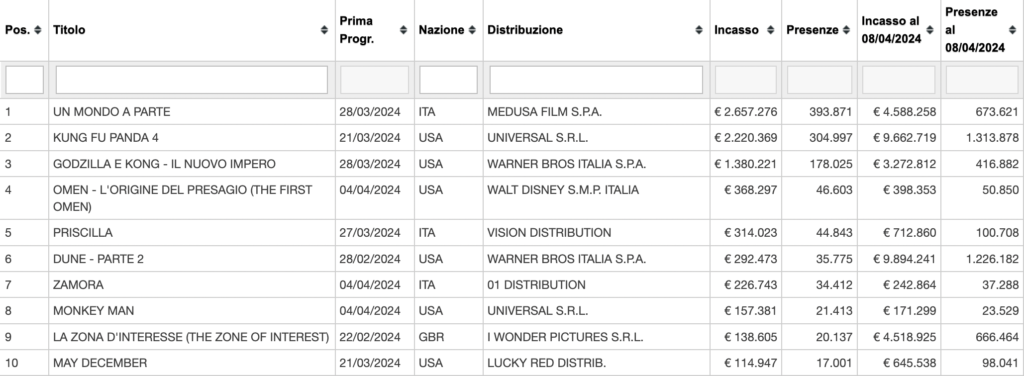Sort by Nazione column arrows
The image size is (1024, 376).
click(472, 30)
